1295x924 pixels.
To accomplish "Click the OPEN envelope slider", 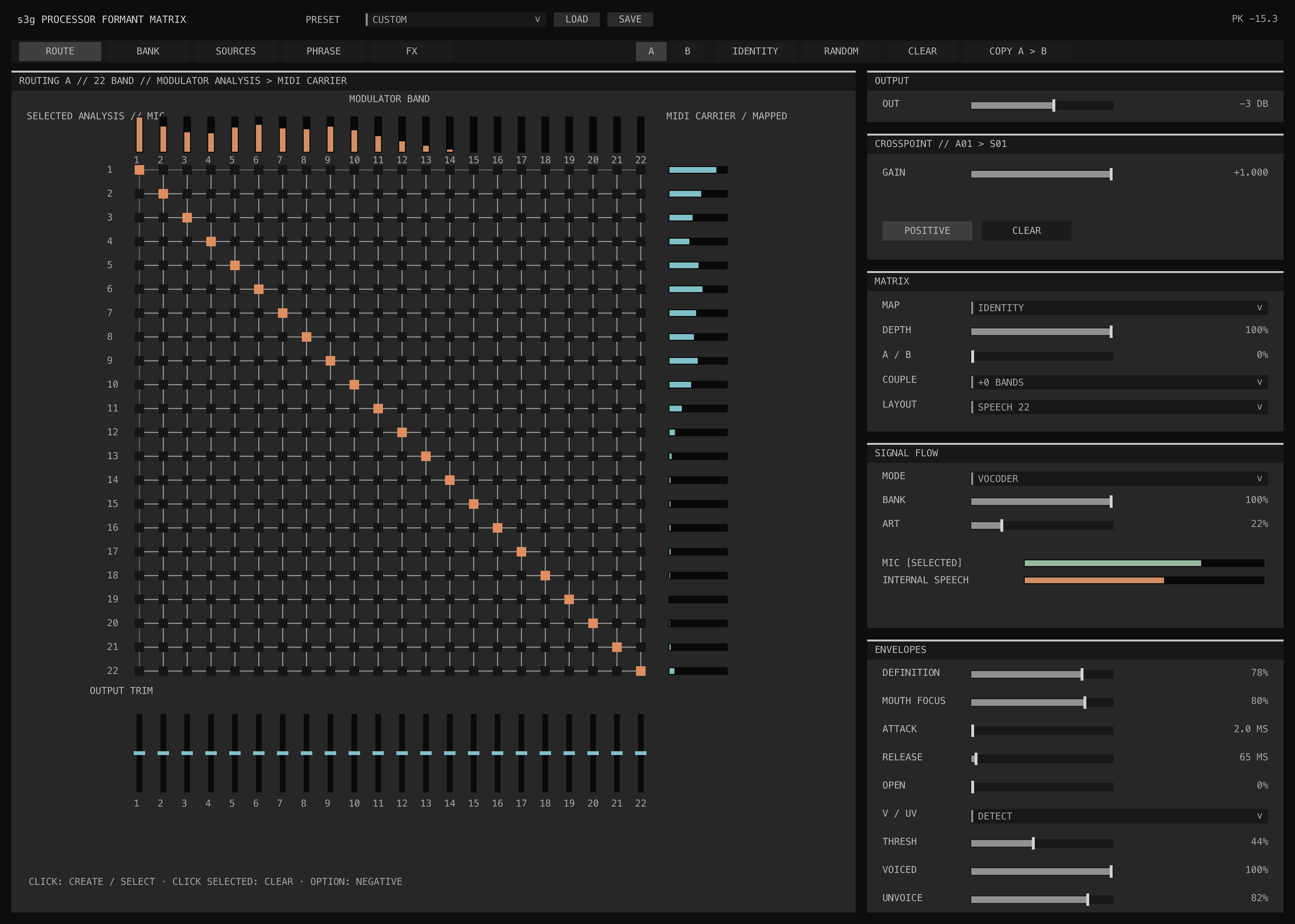I will [1042, 787].
